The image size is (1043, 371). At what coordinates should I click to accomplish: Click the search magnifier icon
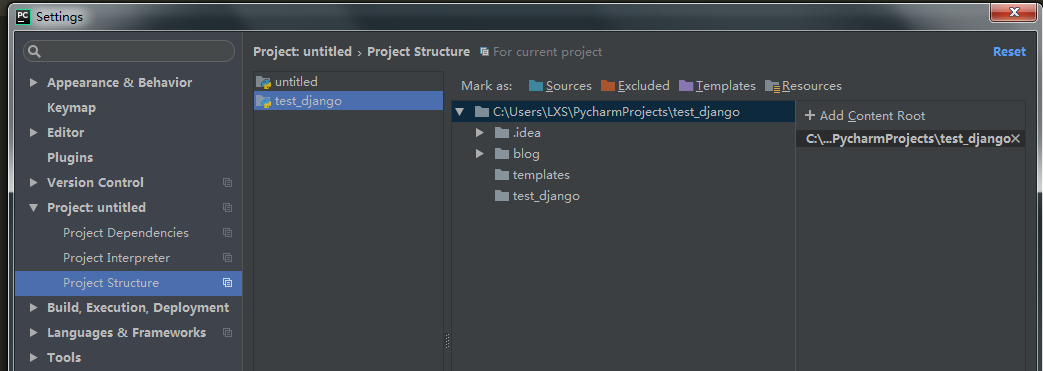tap(35, 51)
